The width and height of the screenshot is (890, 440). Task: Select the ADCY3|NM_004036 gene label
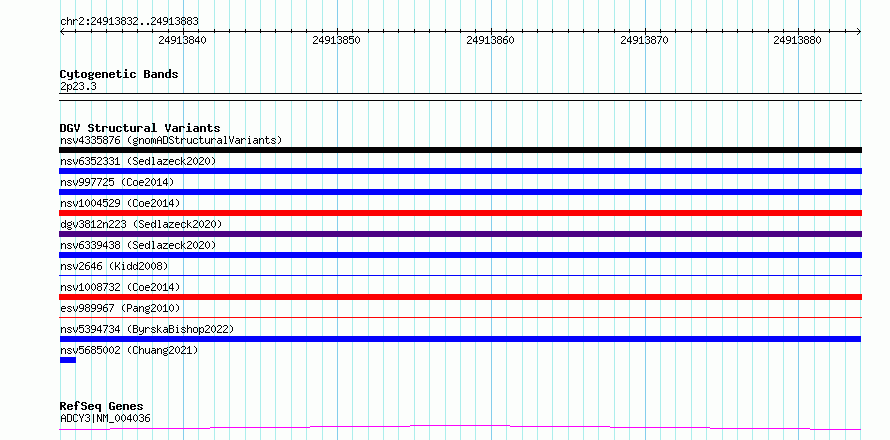point(105,418)
